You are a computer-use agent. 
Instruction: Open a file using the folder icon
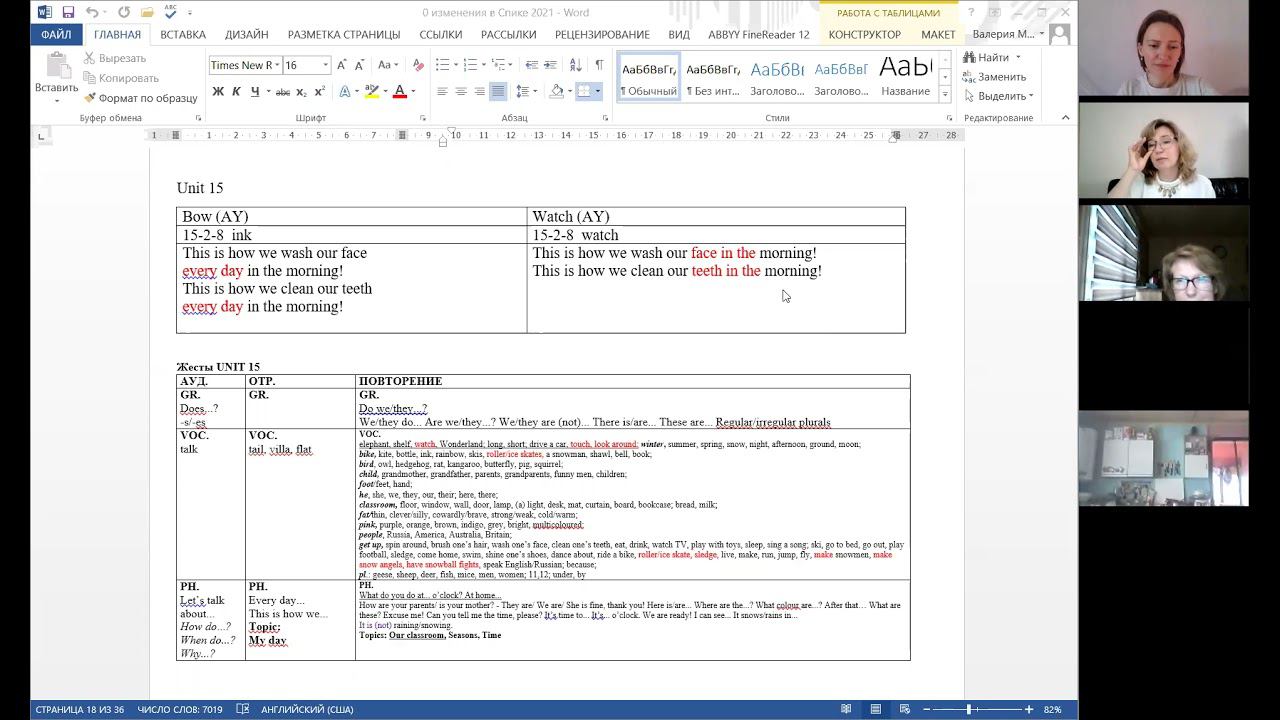pyautogui.click(x=147, y=13)
